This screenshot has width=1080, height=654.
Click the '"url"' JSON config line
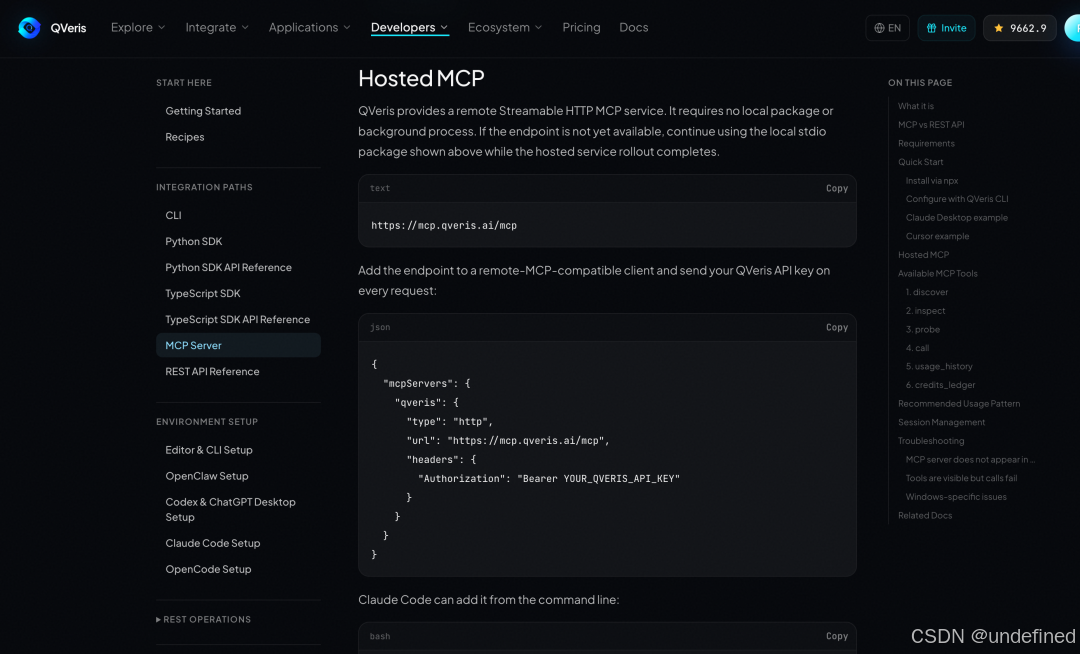coord(508,441)
